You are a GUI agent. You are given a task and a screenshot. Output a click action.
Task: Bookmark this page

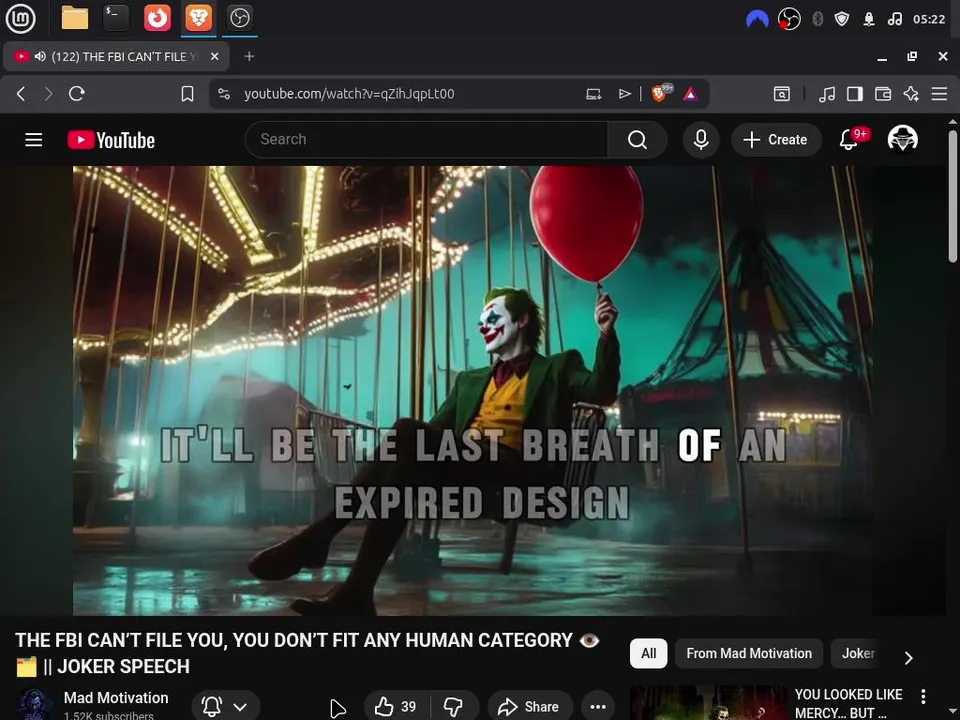pos(187,94)
